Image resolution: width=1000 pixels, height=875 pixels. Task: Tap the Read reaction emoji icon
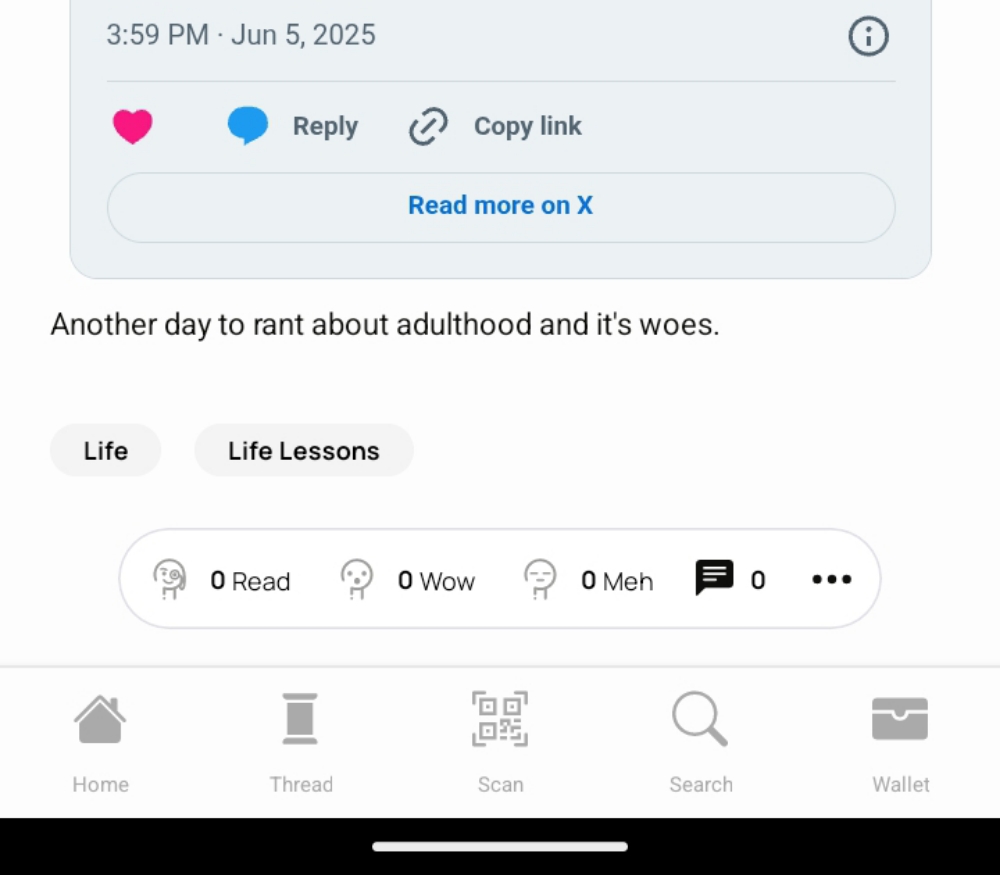(170, 579)
